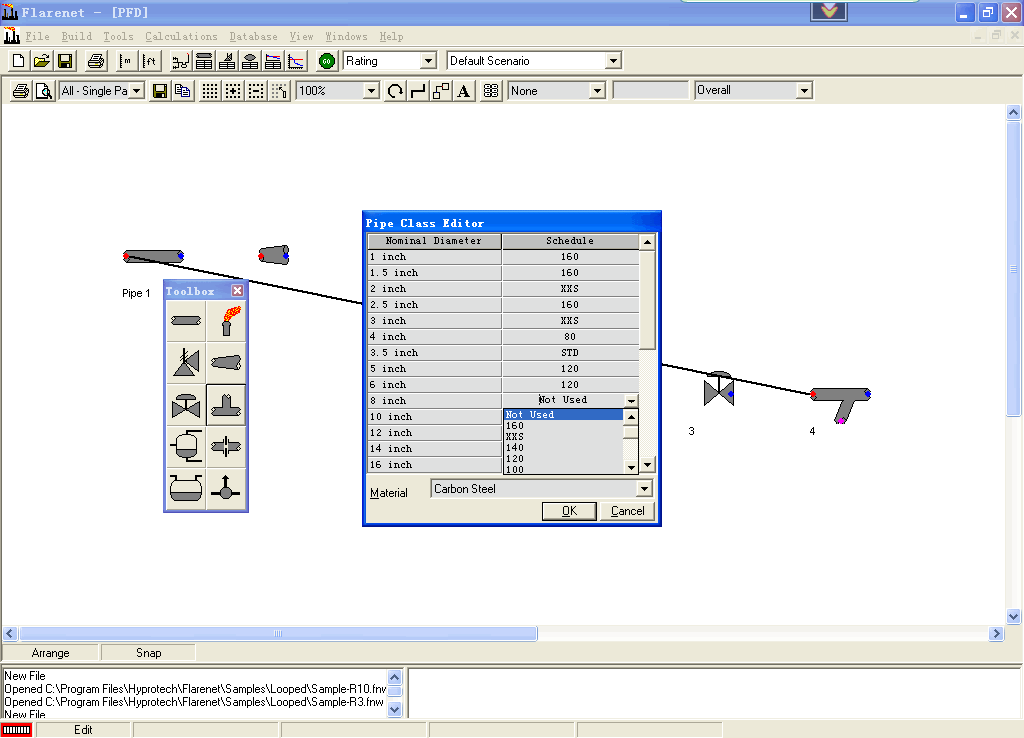Screen dimensions: 1024x738
Task: Click the message log scroll-up arrow
Action: click(x=394, y=677)
